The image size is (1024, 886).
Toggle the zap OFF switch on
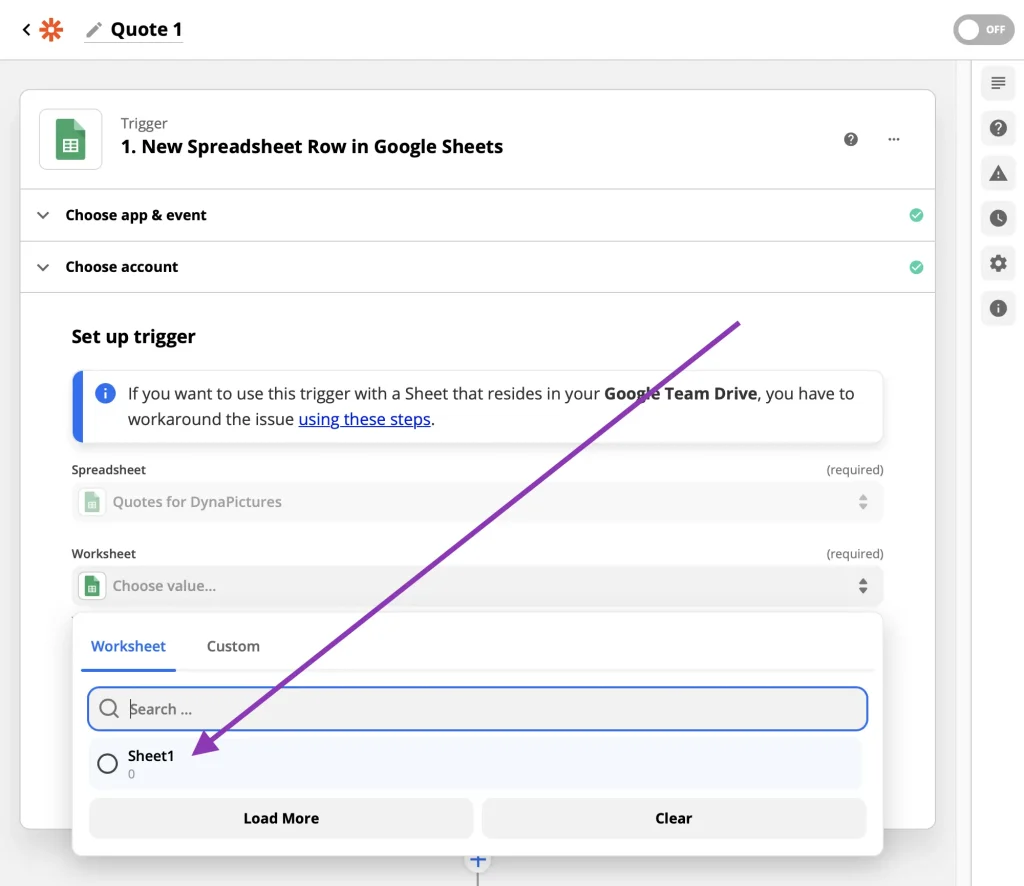(984, 30)
